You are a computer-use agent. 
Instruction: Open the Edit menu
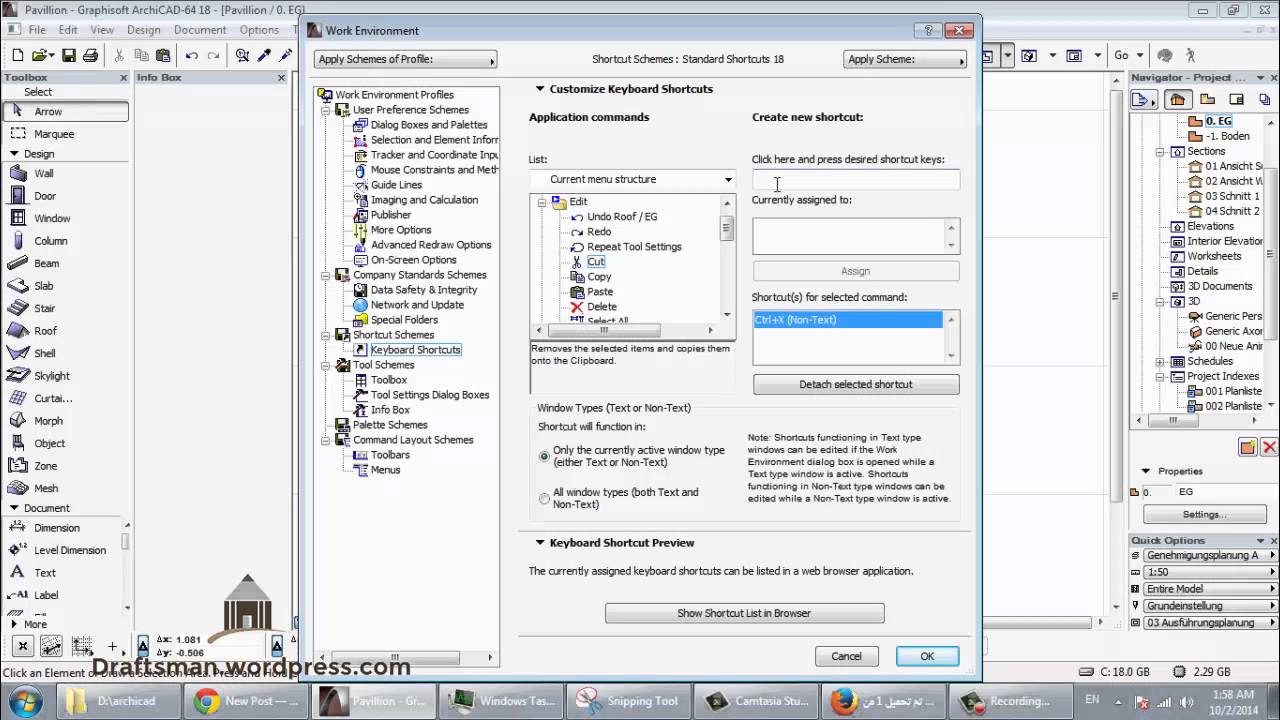tap(68, 30)
